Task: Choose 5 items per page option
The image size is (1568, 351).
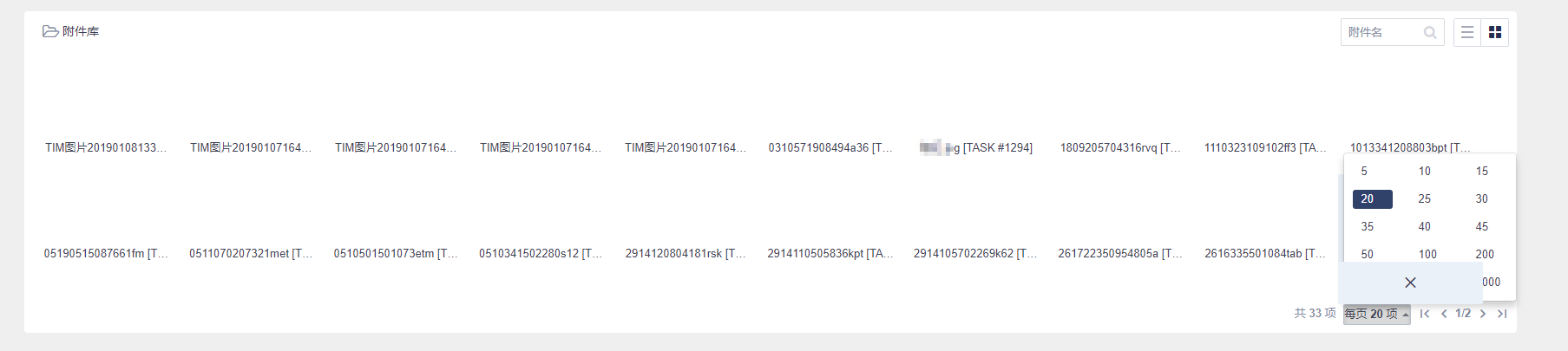Action: tap(1364, 171)
